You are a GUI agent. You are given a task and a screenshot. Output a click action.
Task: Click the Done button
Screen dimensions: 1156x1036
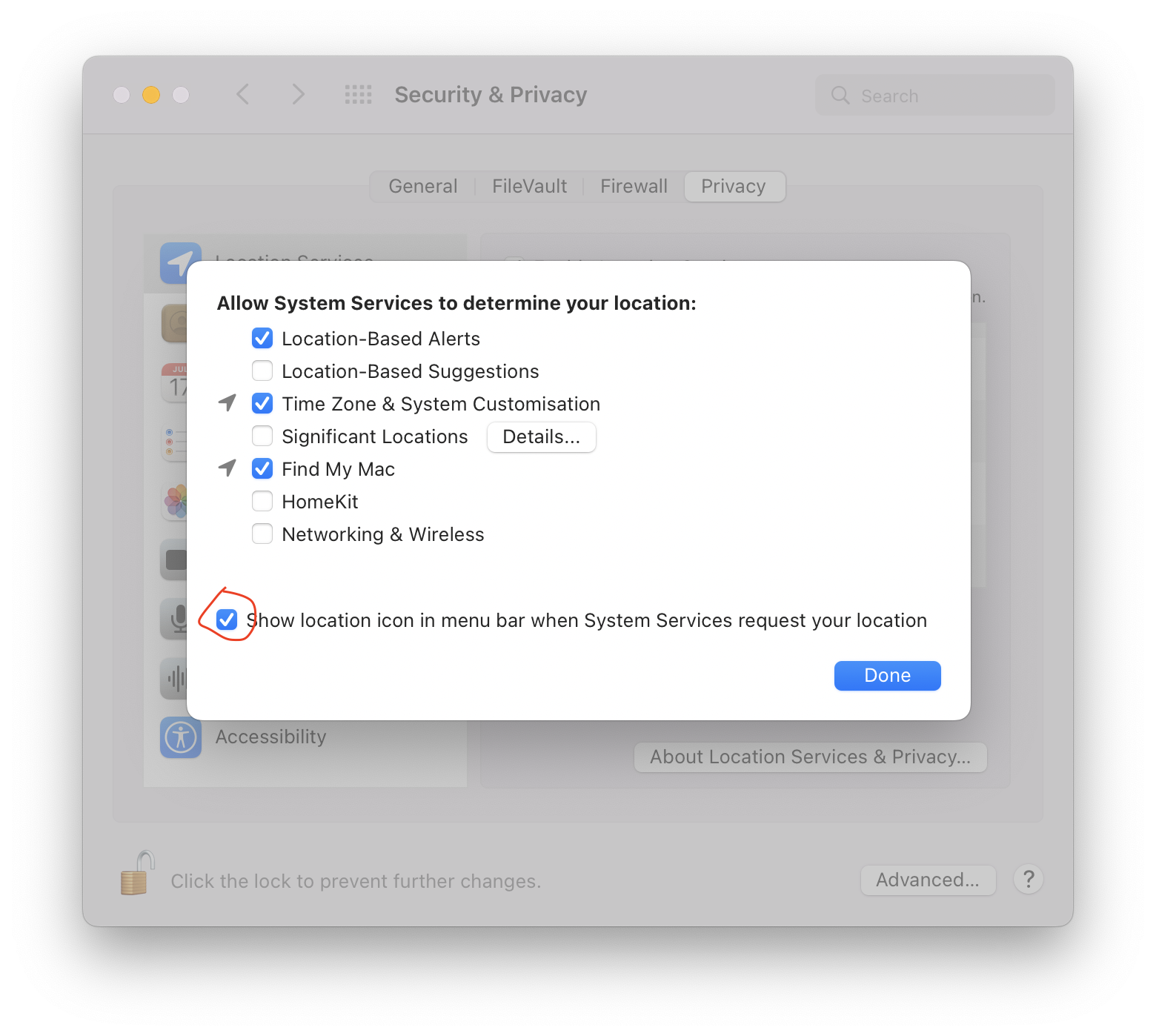(887, 676)
